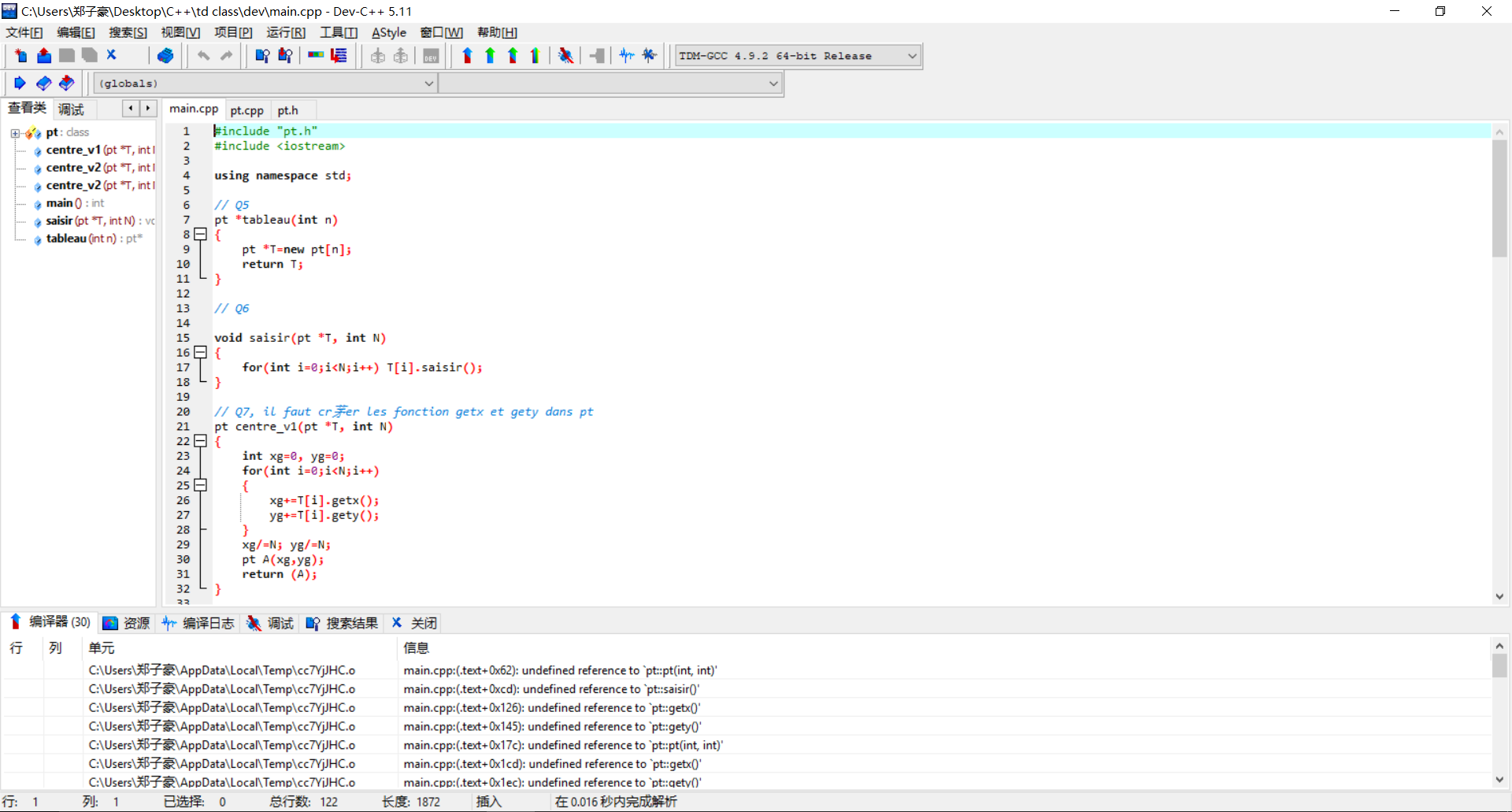
Task: Click the Debug bug icon in toolbar
Action: point(565,56)
